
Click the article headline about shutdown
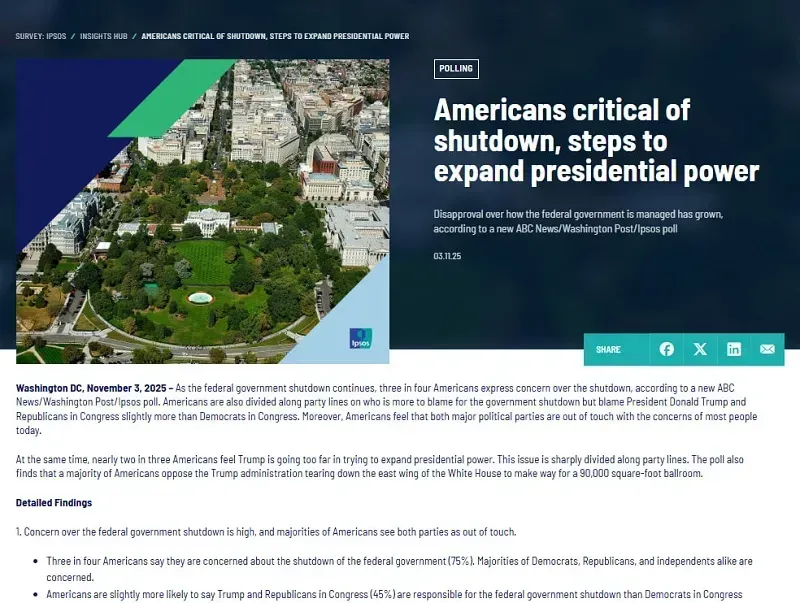point(596,140)
